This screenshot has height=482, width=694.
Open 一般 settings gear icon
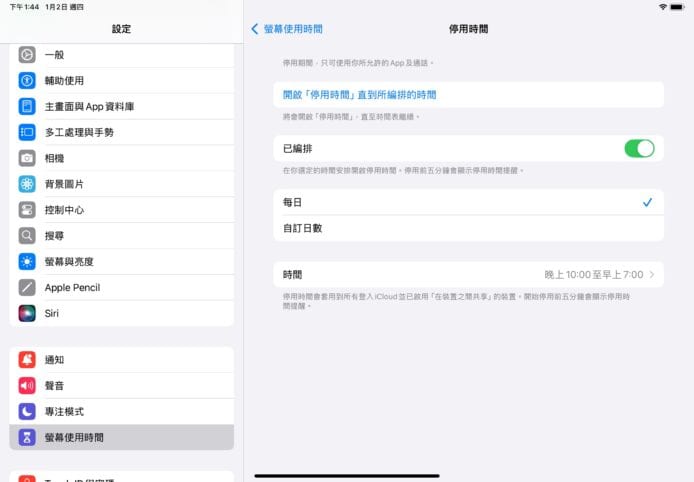point(27,54)
